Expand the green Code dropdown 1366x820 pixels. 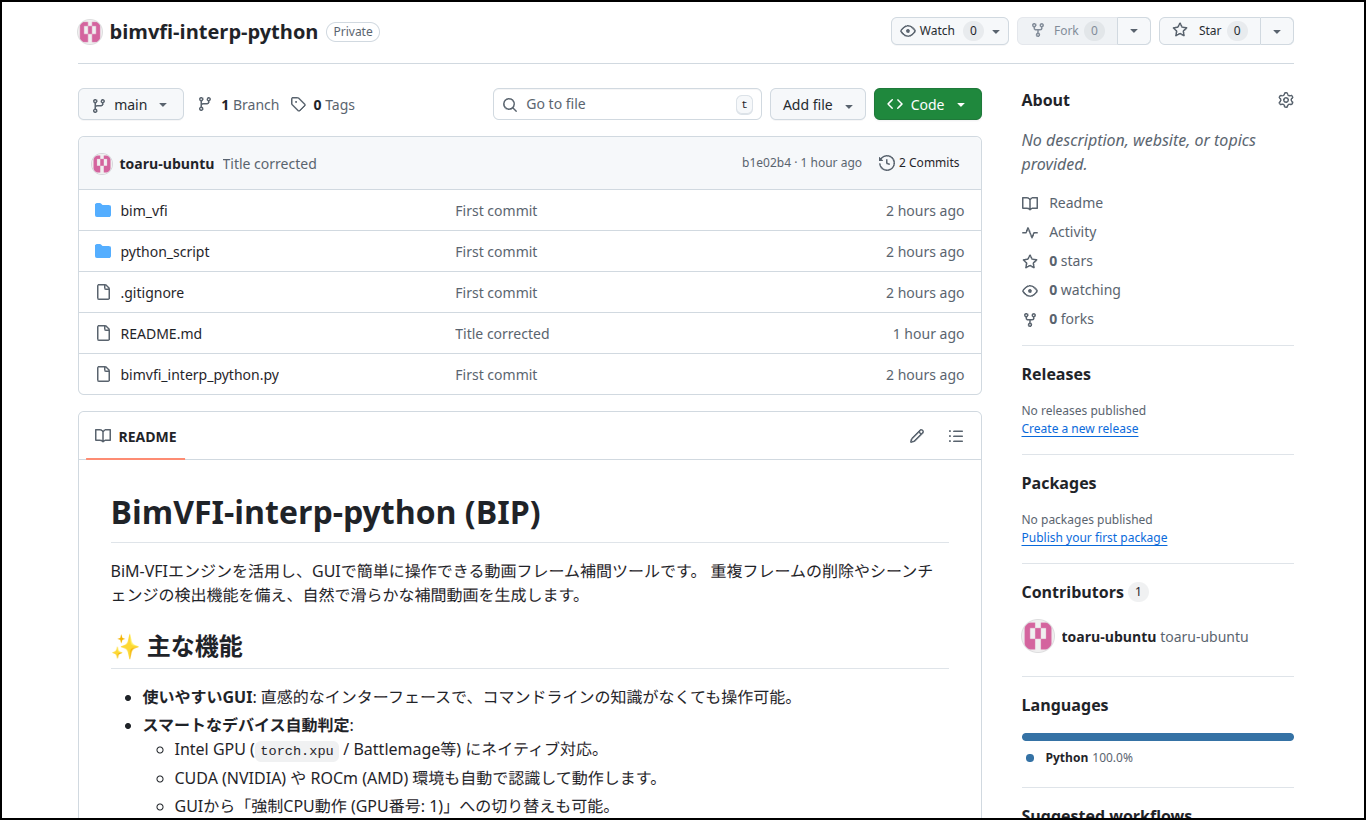[x=927, y=105]
